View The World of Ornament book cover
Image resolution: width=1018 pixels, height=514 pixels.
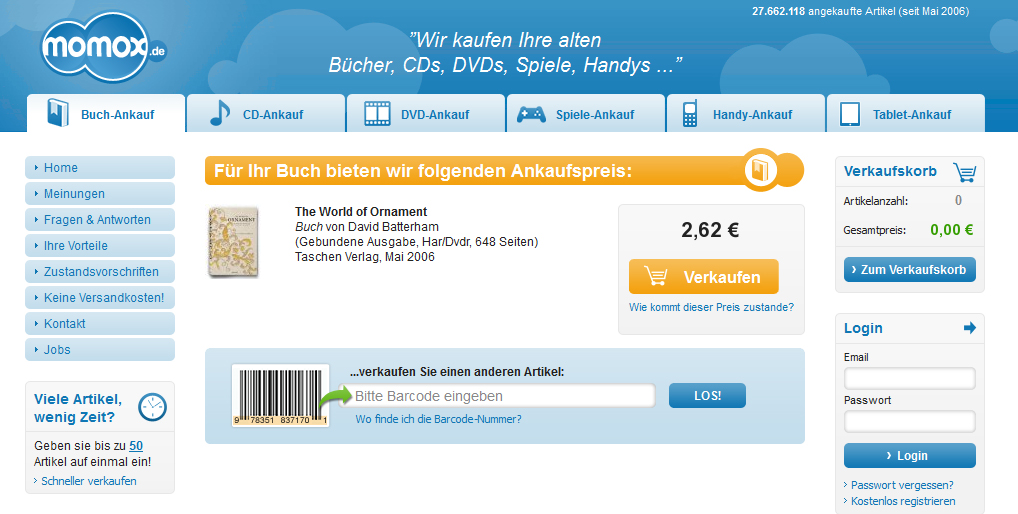click(233, 242)
